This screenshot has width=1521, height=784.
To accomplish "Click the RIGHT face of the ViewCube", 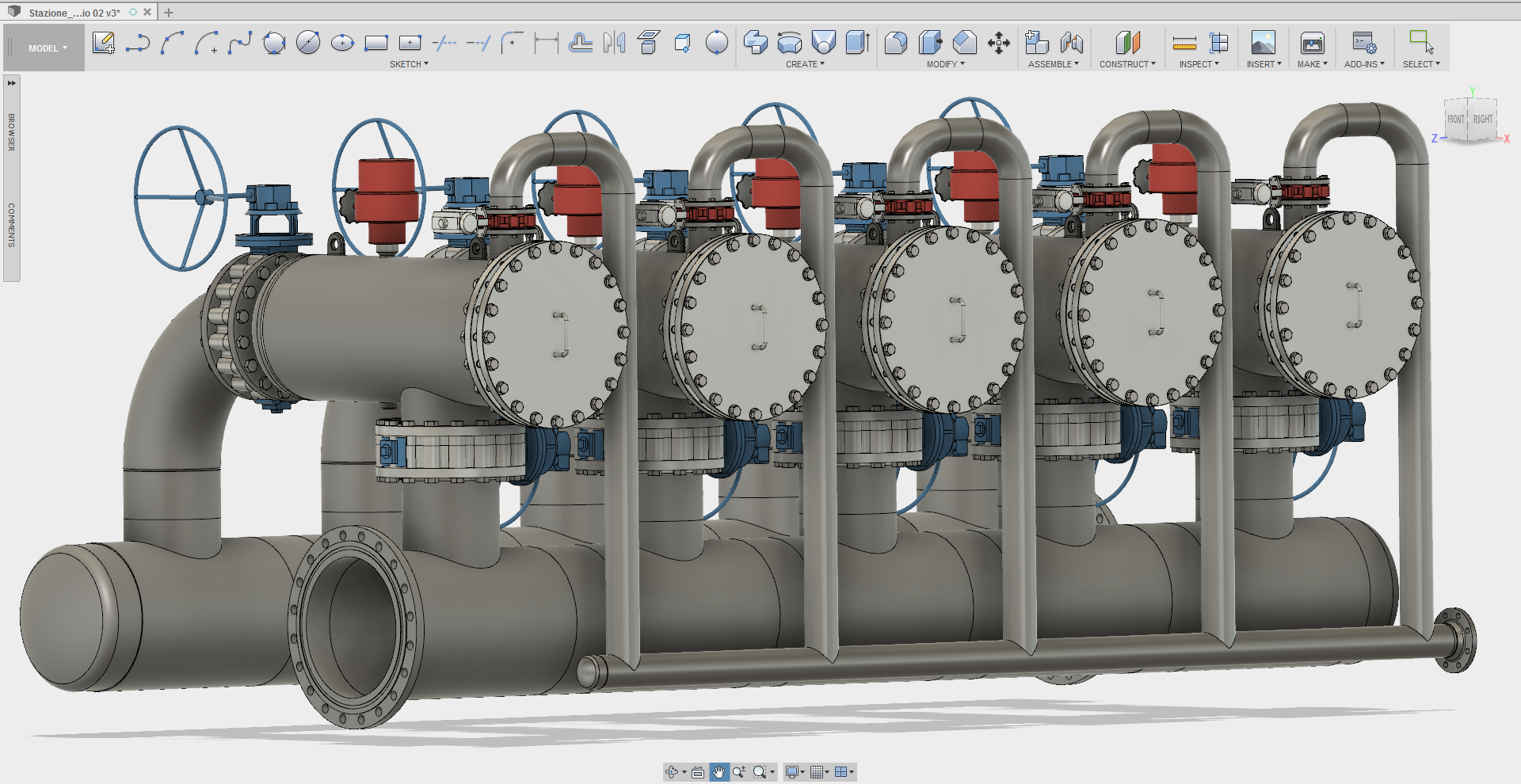I will 1482,120.
